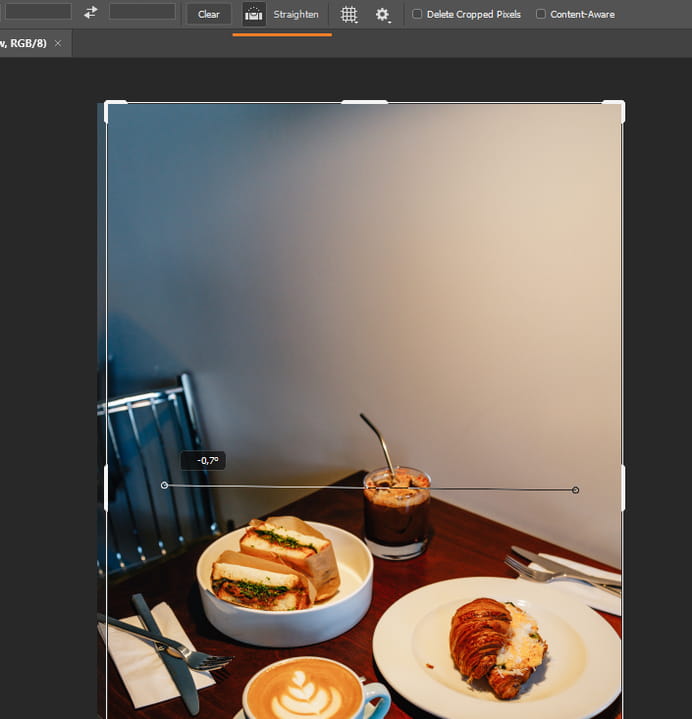The image size is (692, 719).
Task: Click right-middle crop edge handle
Action: click(x=623, y=488)
